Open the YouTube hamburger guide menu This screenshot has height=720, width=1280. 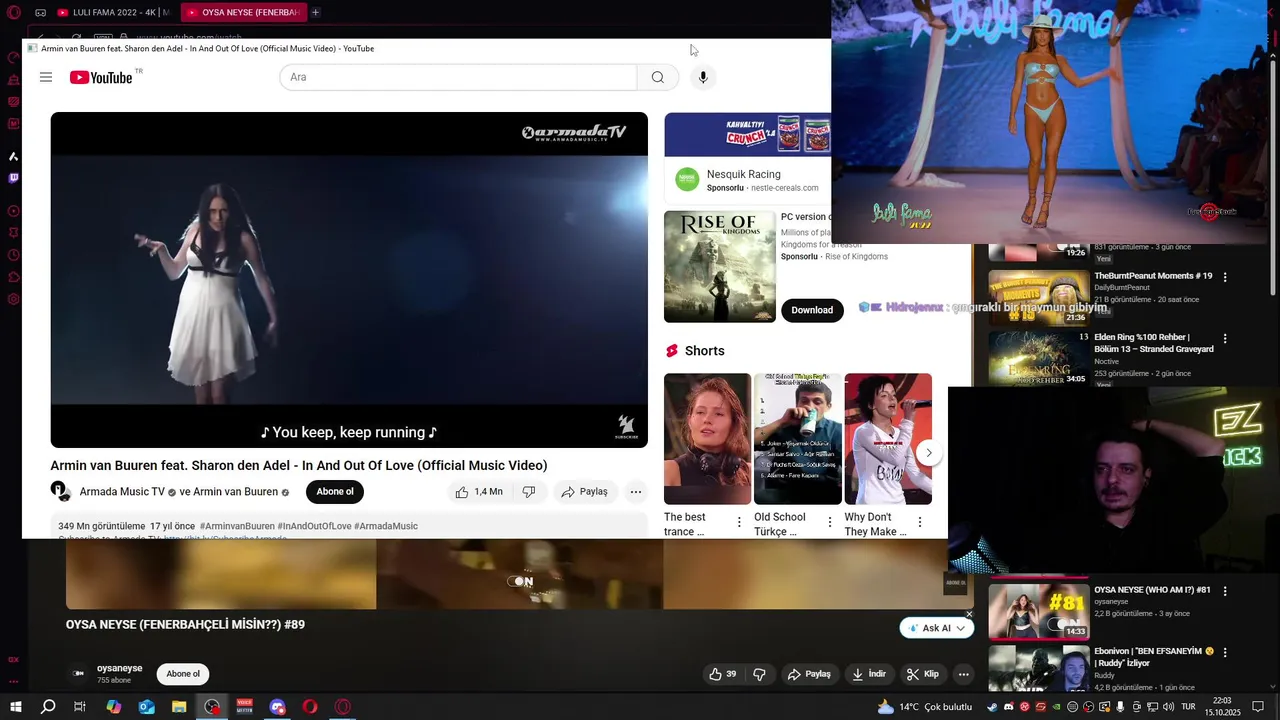click(x=46, y=77)
